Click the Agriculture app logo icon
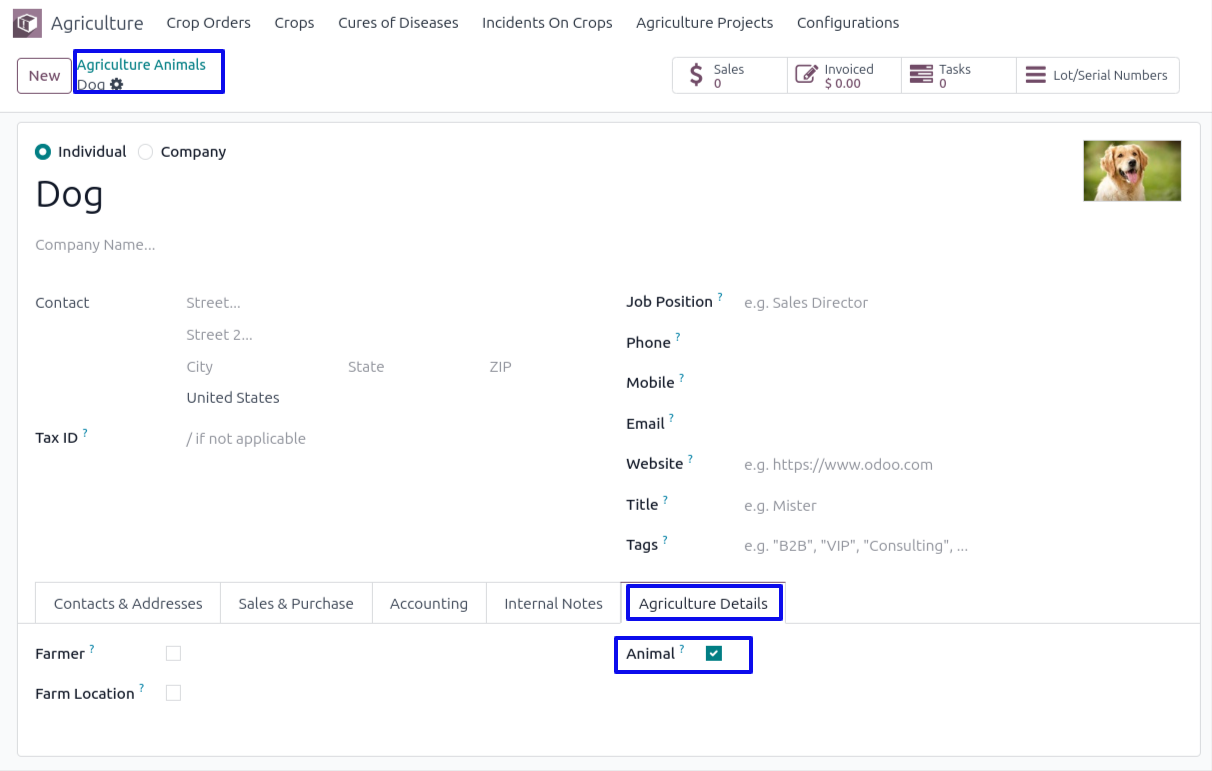 pyautogui.click(x=27, y=23)
